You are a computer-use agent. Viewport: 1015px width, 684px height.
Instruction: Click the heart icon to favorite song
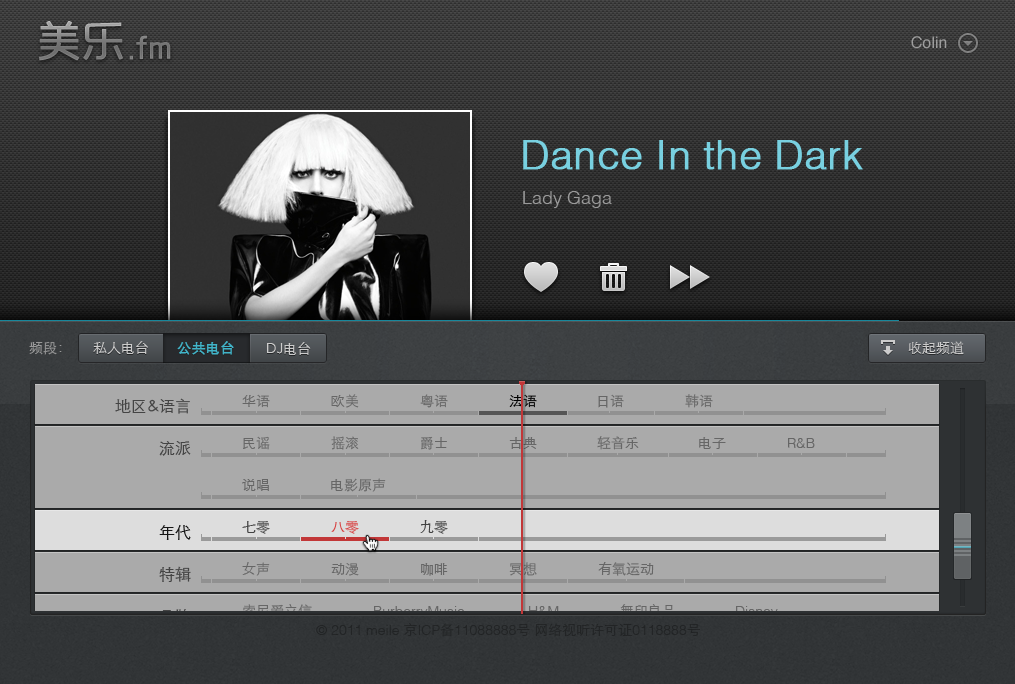point(541,277)
